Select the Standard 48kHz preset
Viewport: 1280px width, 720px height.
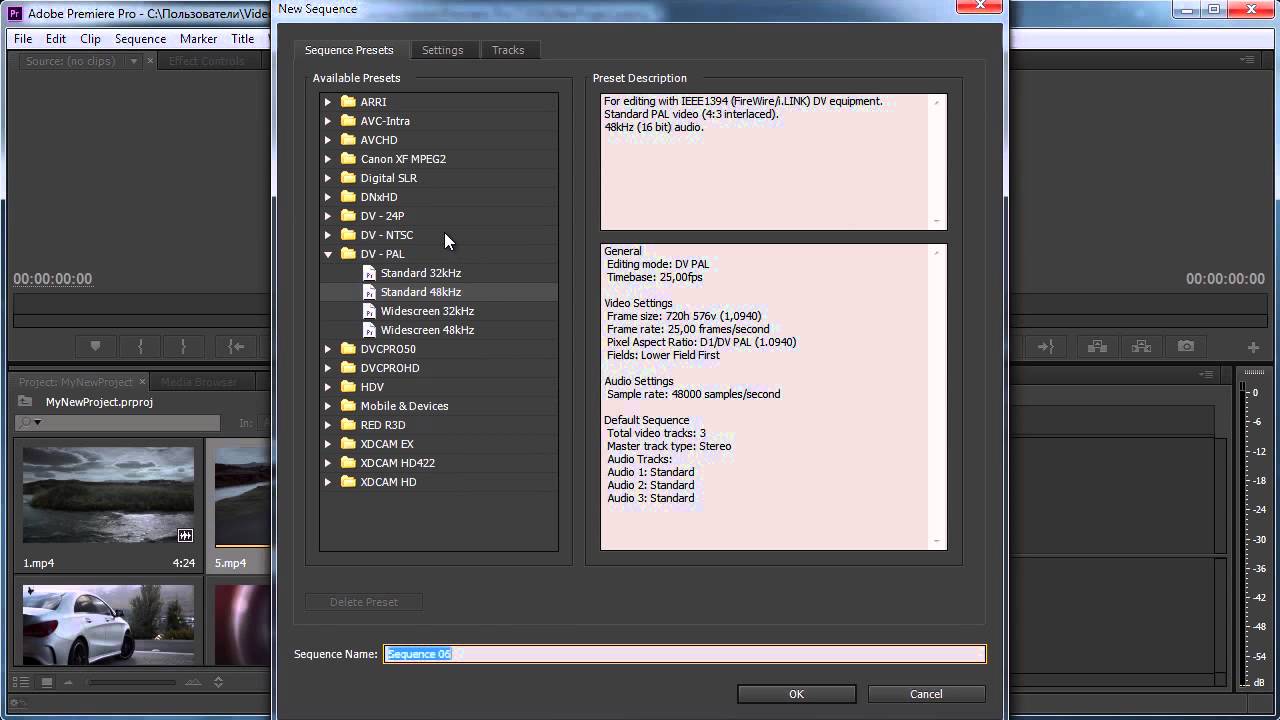[420, 292]
